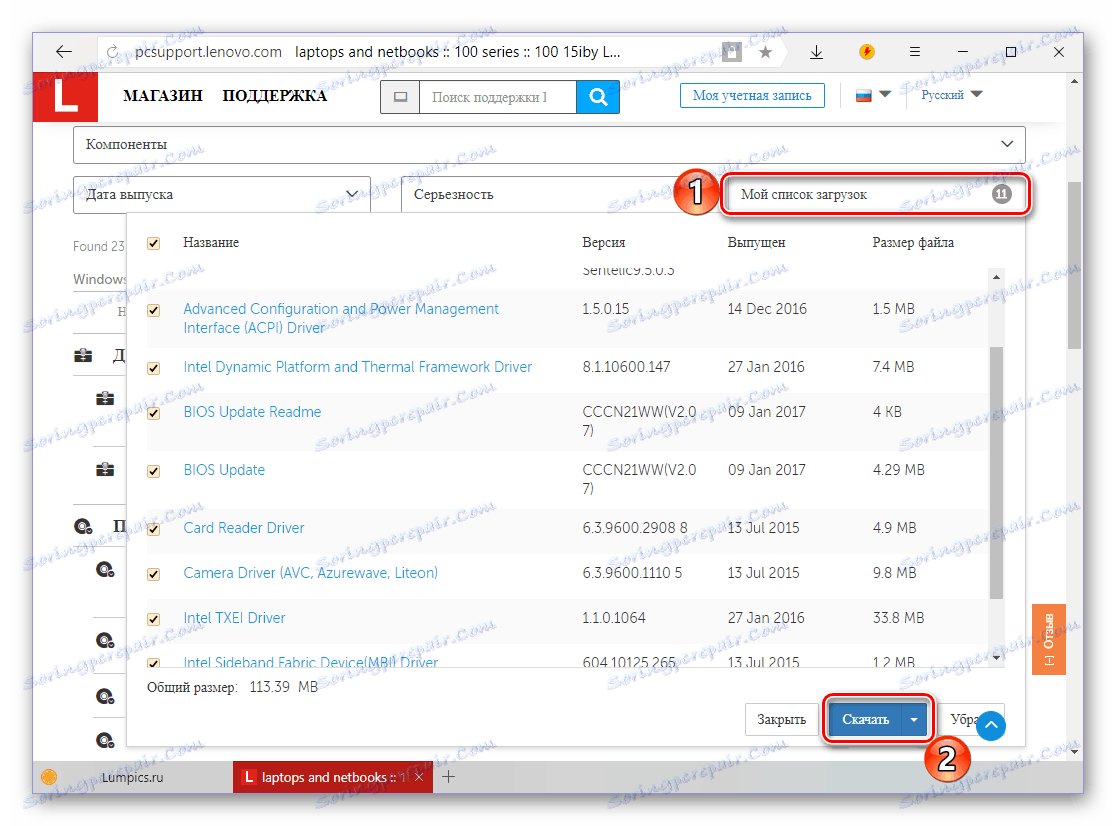Click the orange turbo lightning icon
The height and width of the screenshot is (826, 1116).
coord(866,51)
